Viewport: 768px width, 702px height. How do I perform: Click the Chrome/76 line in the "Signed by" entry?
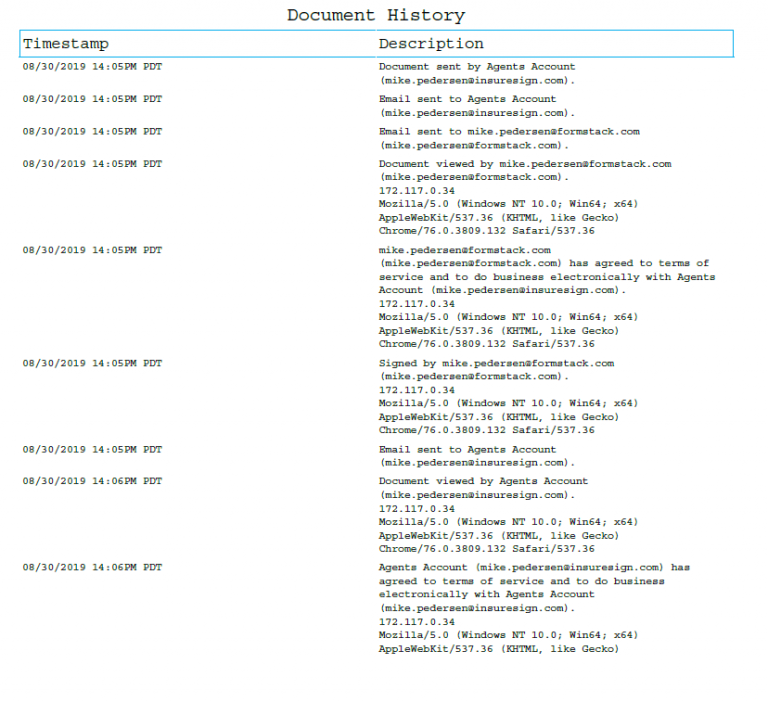pos(486,430)
